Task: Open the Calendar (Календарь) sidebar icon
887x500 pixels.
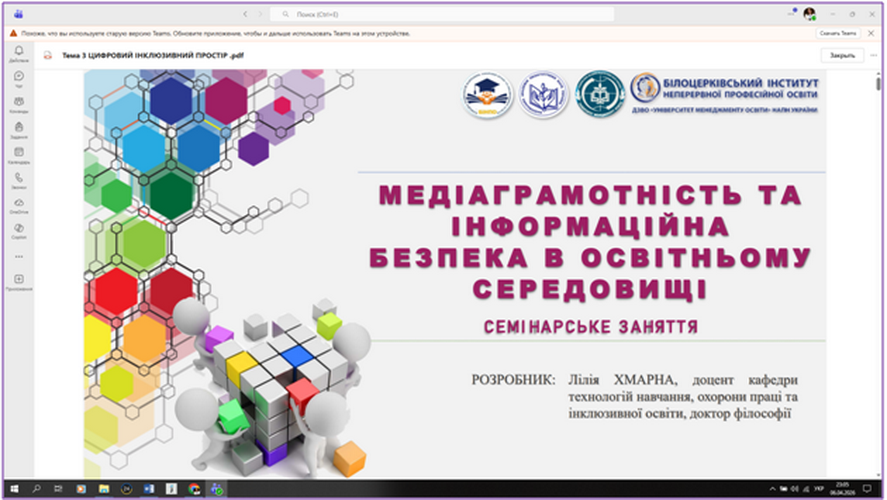Action: tap(19, 154)
